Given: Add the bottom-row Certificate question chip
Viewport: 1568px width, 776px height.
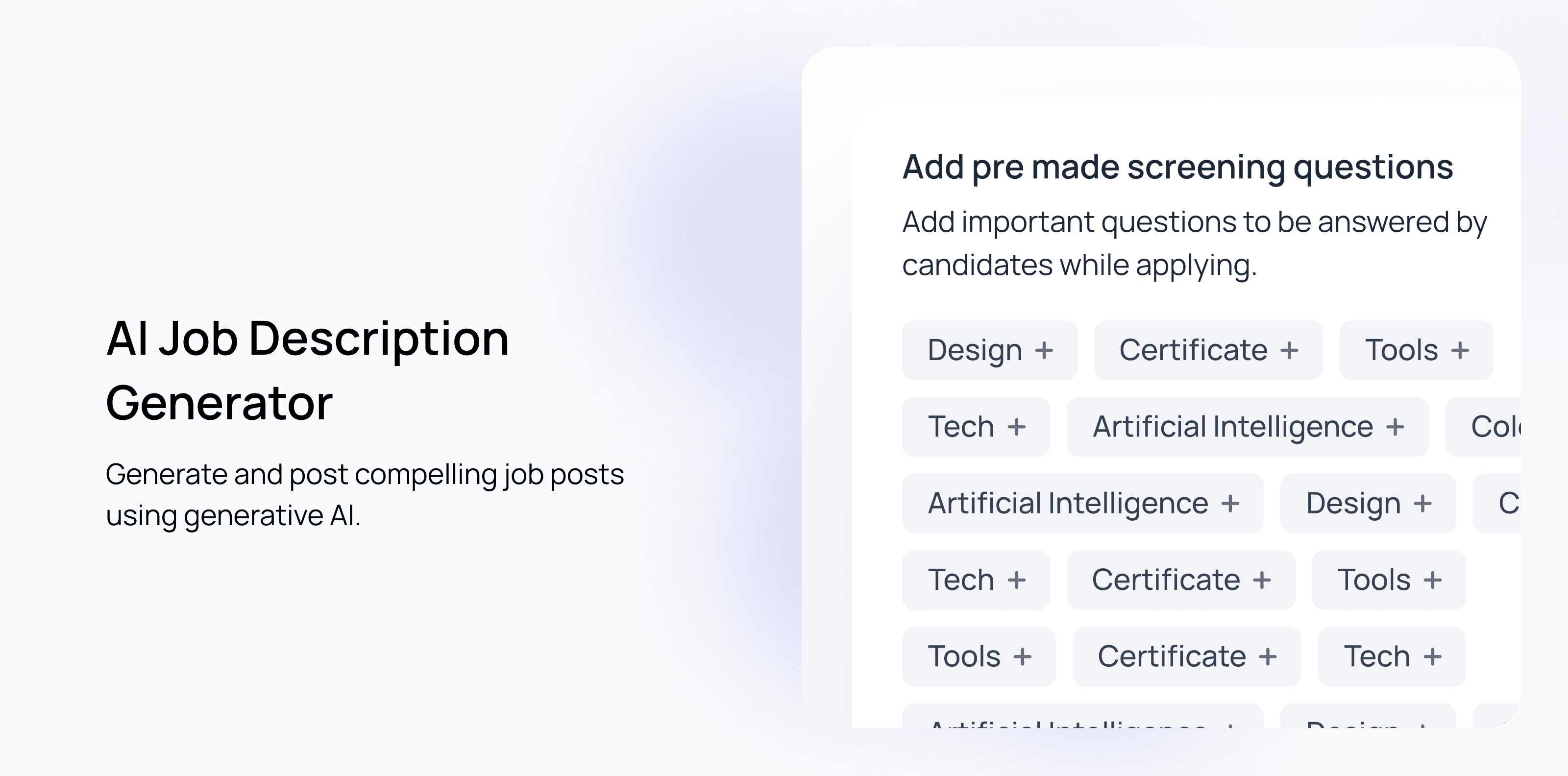Looking at the screenshot, I should 1187,656.
